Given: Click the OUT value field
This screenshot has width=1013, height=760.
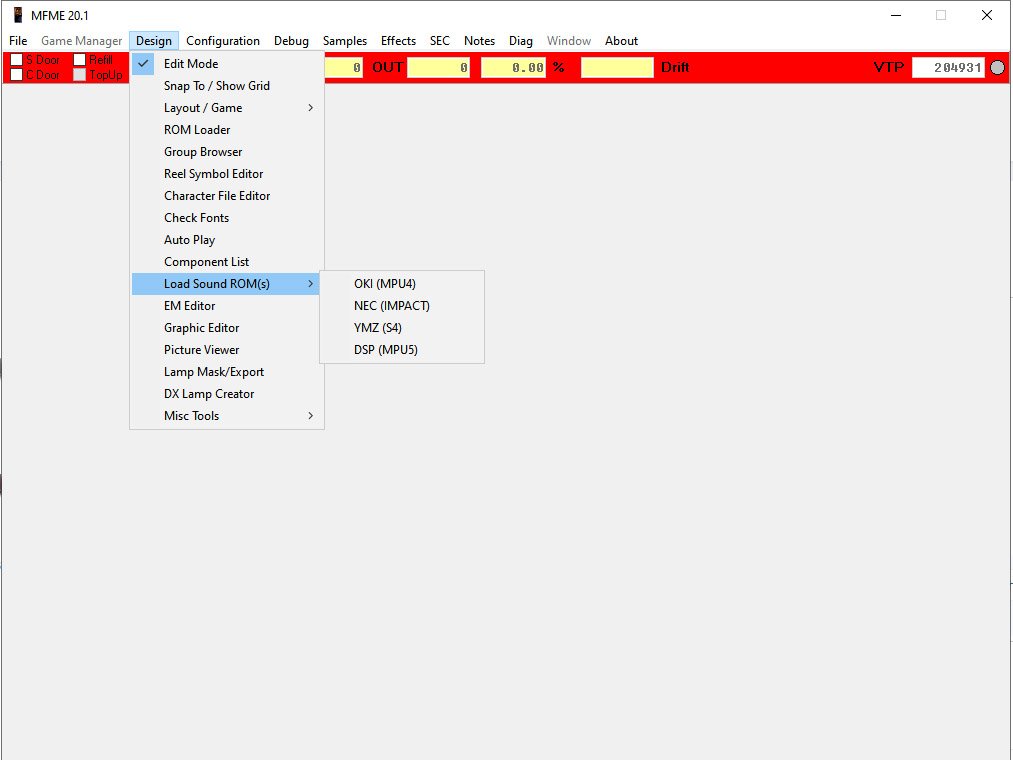Looking at the screenshot, I should coord(439,67).
